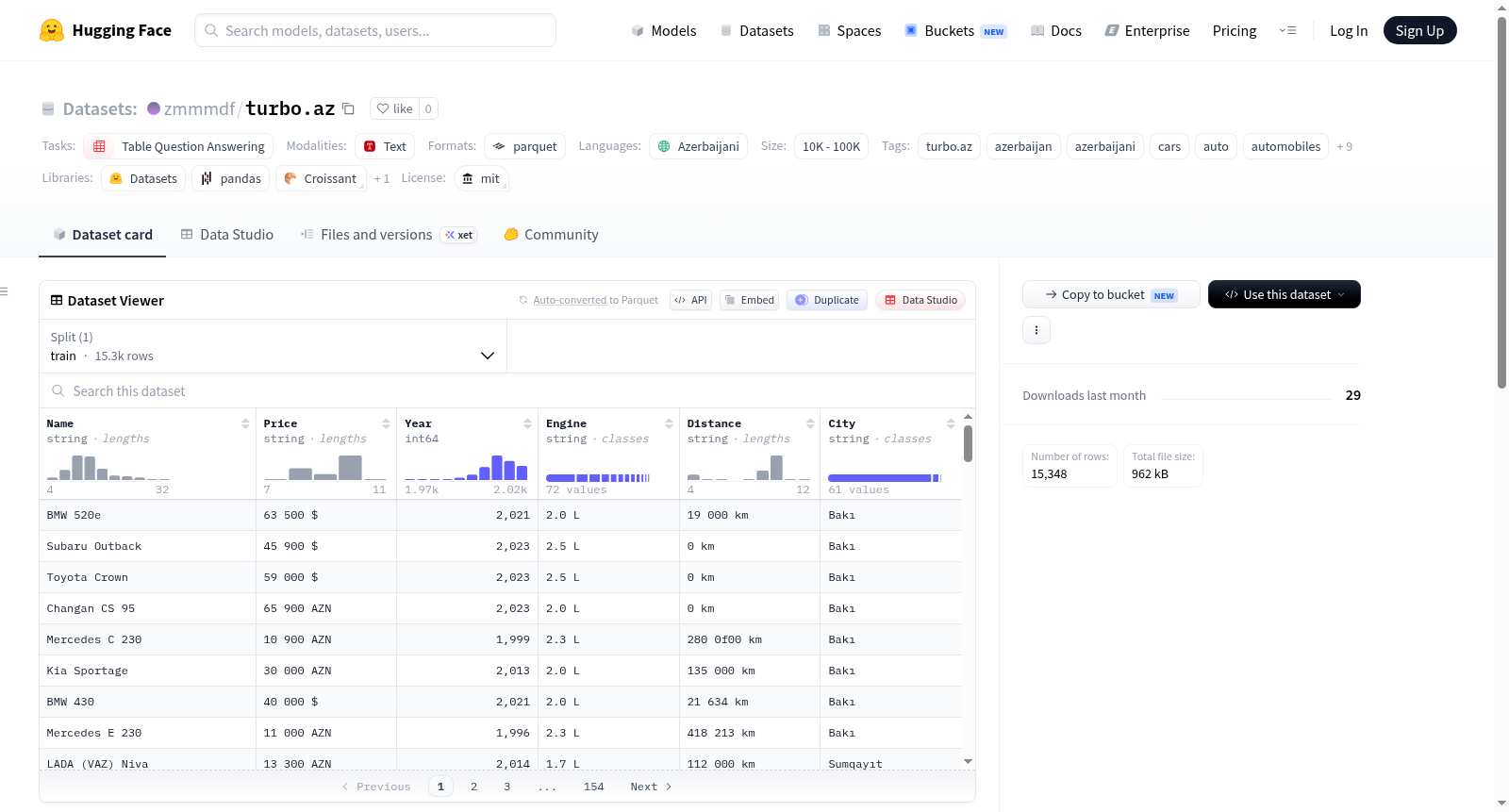Viewport: 1509px width, 812px height.
Task: Click the heart like button
Action: 394,108
